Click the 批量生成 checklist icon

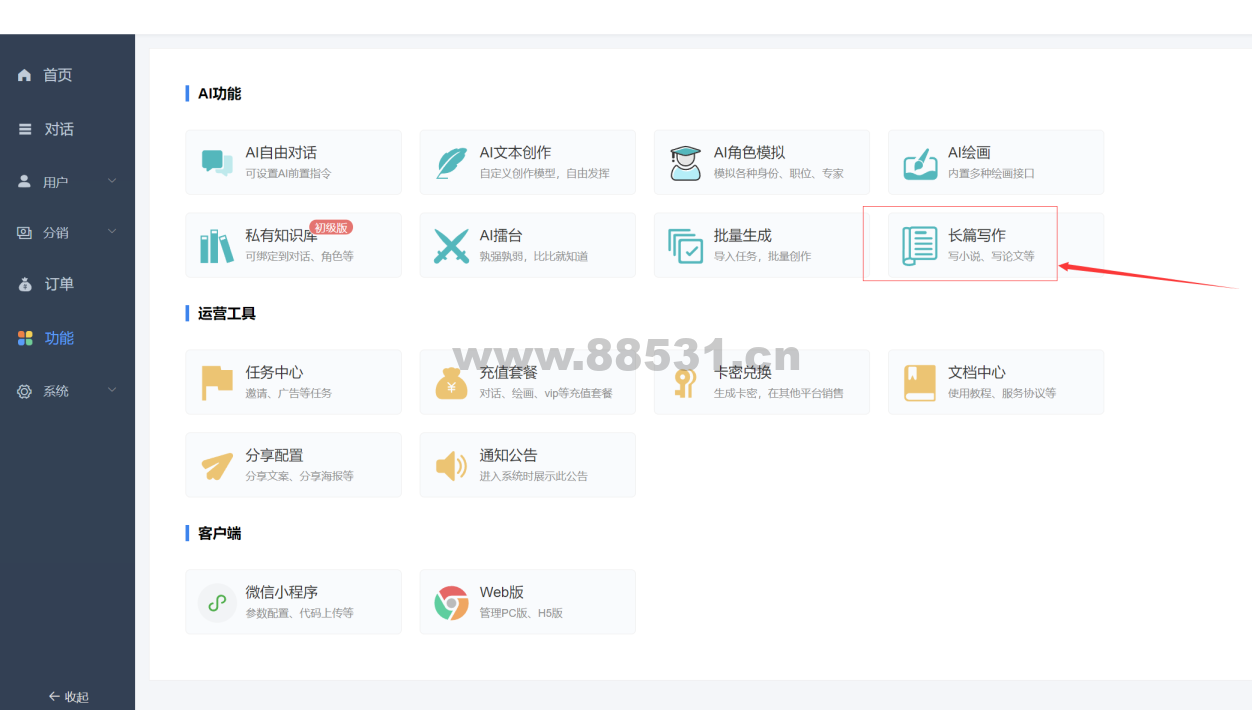coord(685,246)
